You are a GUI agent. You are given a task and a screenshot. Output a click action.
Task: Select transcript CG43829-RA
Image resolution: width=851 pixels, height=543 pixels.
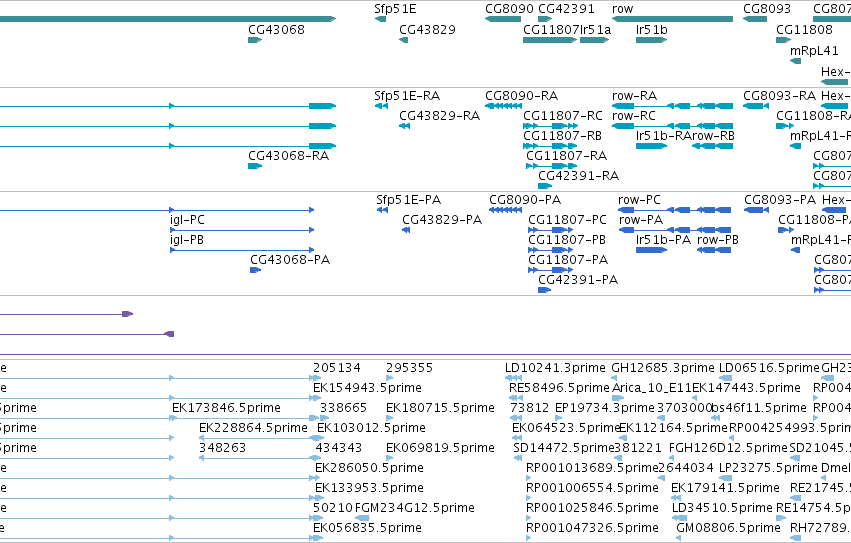coord(440,116)
